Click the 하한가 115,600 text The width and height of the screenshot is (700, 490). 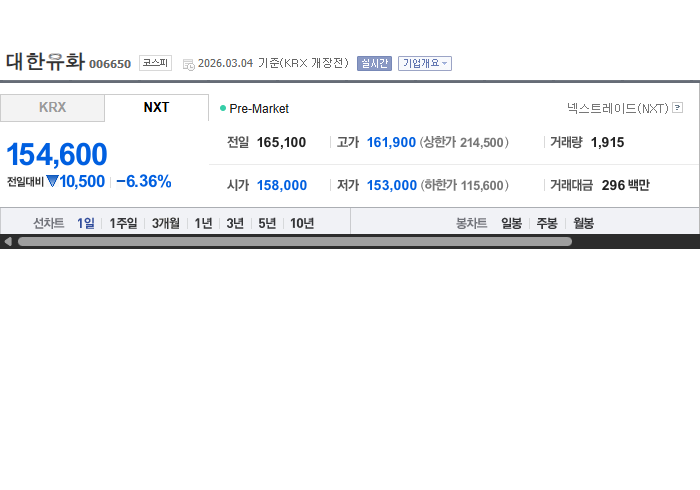[x=464, y=185]
